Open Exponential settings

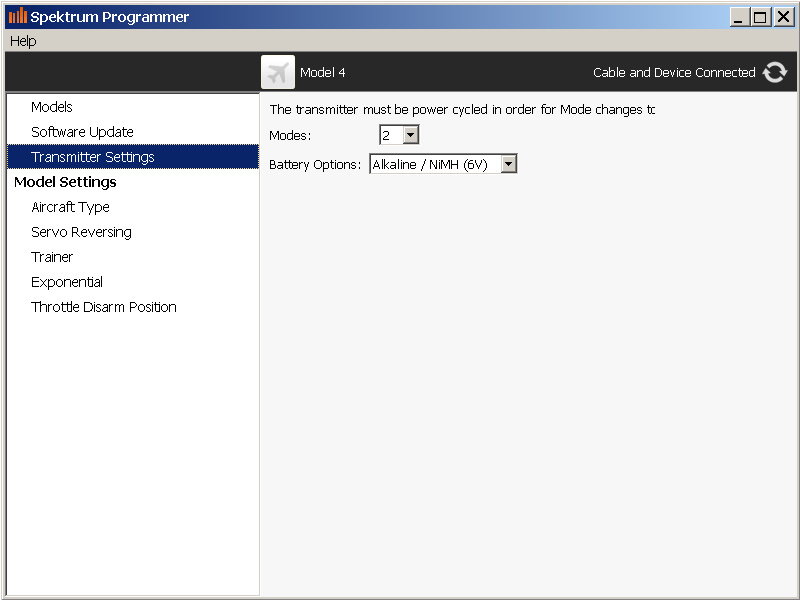tap(133, 282)
